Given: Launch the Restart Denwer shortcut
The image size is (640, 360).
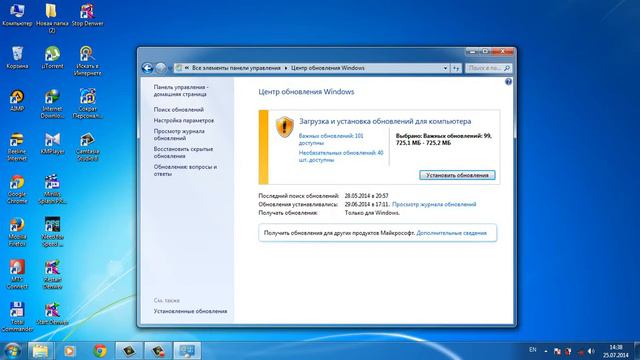Looking at the screenshot, I should [x=52, y=275].
